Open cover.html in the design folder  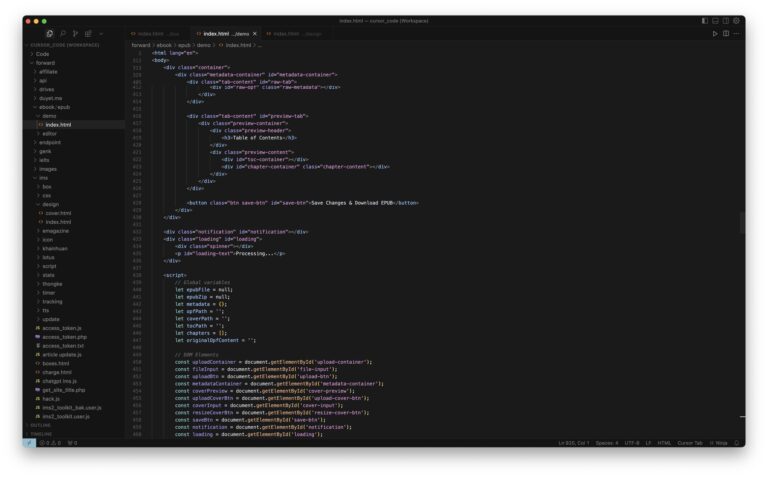58,213
